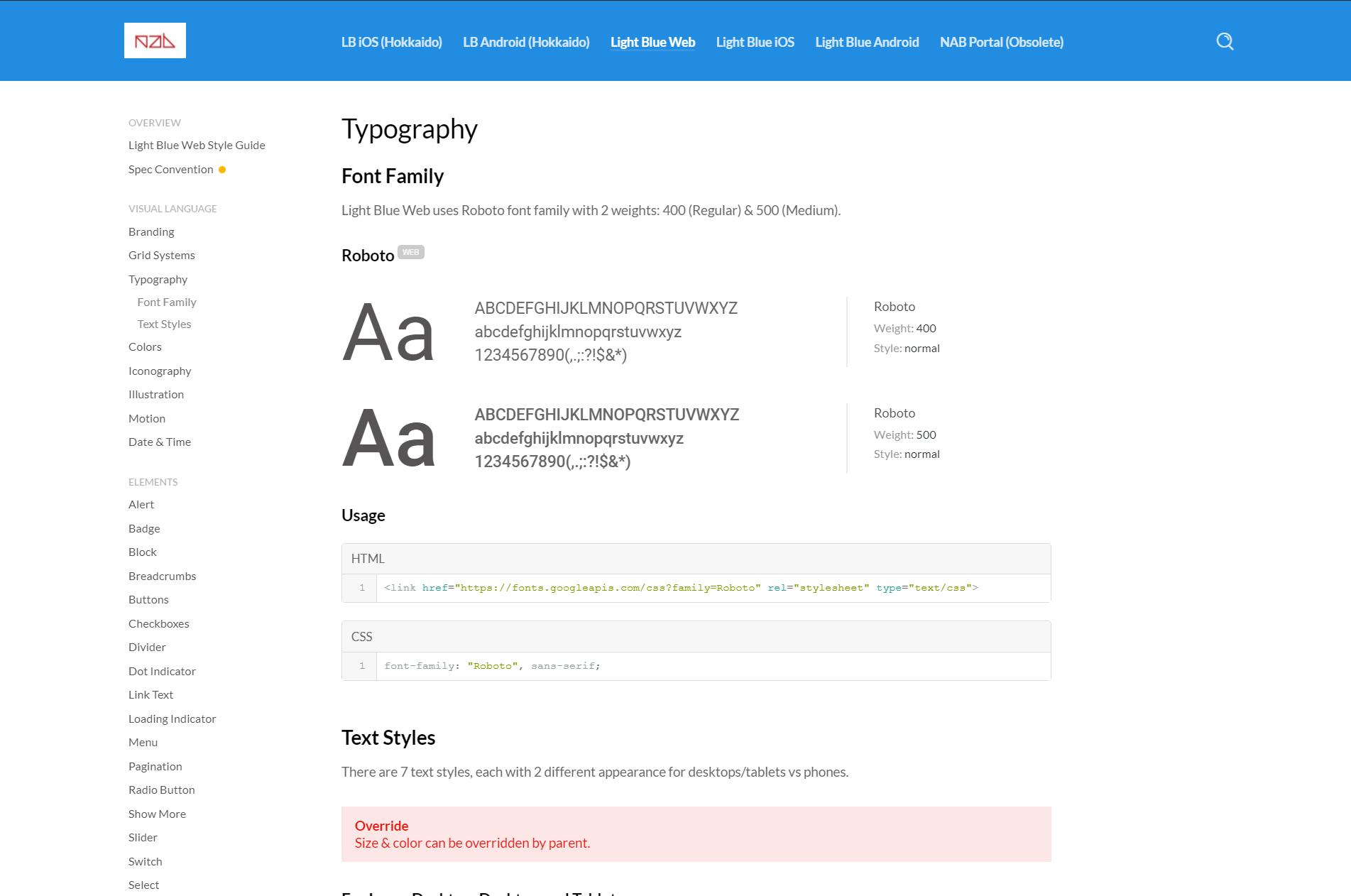Image resolution: width=1351 pixels, height=896 pixels.
Task: Select Light Blue iOS in navigation
Action: point(755,42)
